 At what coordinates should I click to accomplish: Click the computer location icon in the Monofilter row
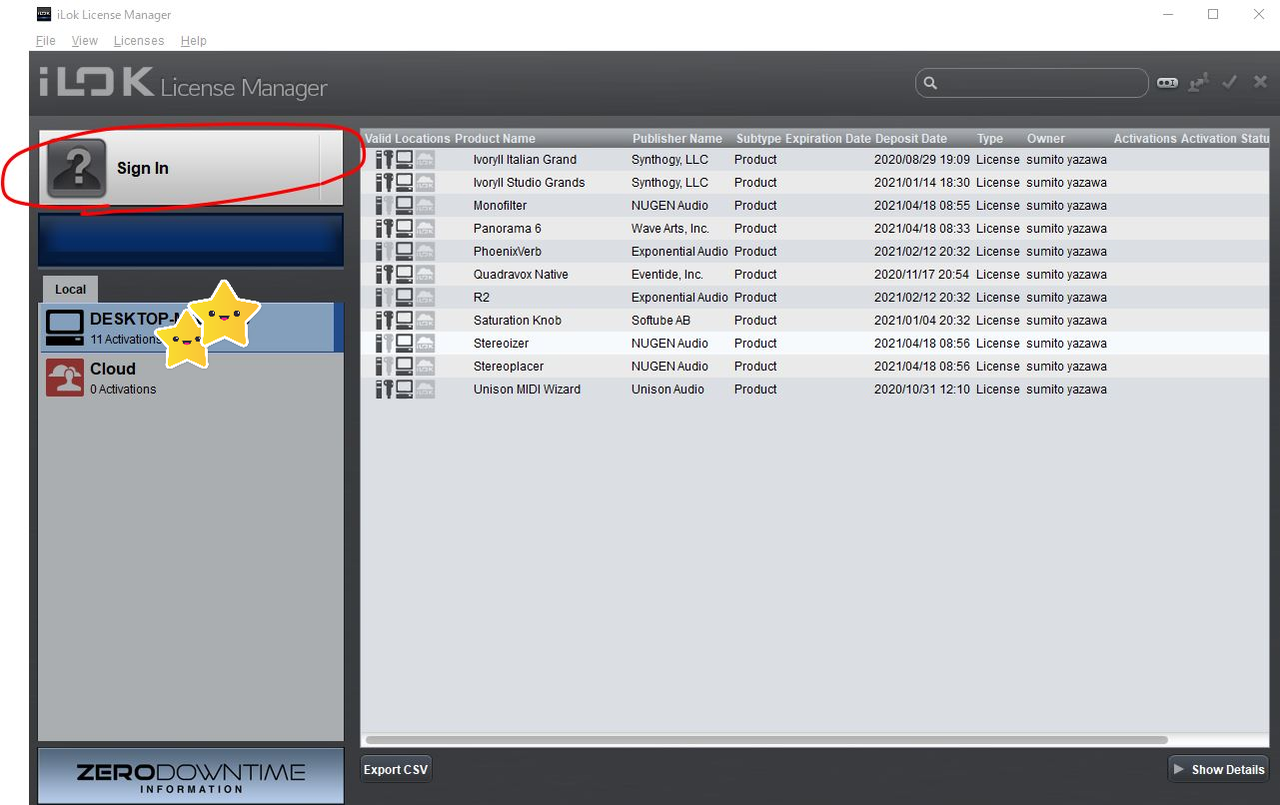pos(405,205)
